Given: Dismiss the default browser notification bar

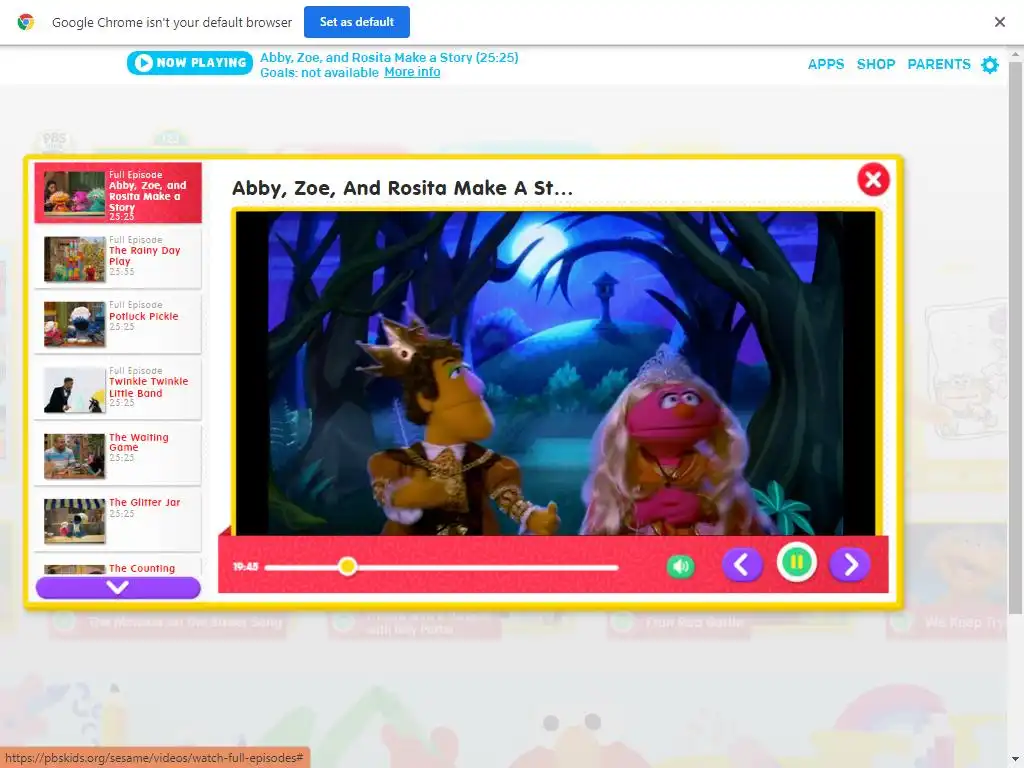Looking at the screenshot, I should (x=999, y=22).
